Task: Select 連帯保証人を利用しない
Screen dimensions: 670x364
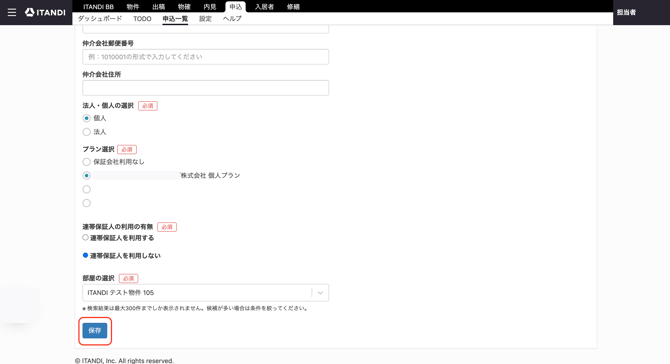Action: click(85, 255)
